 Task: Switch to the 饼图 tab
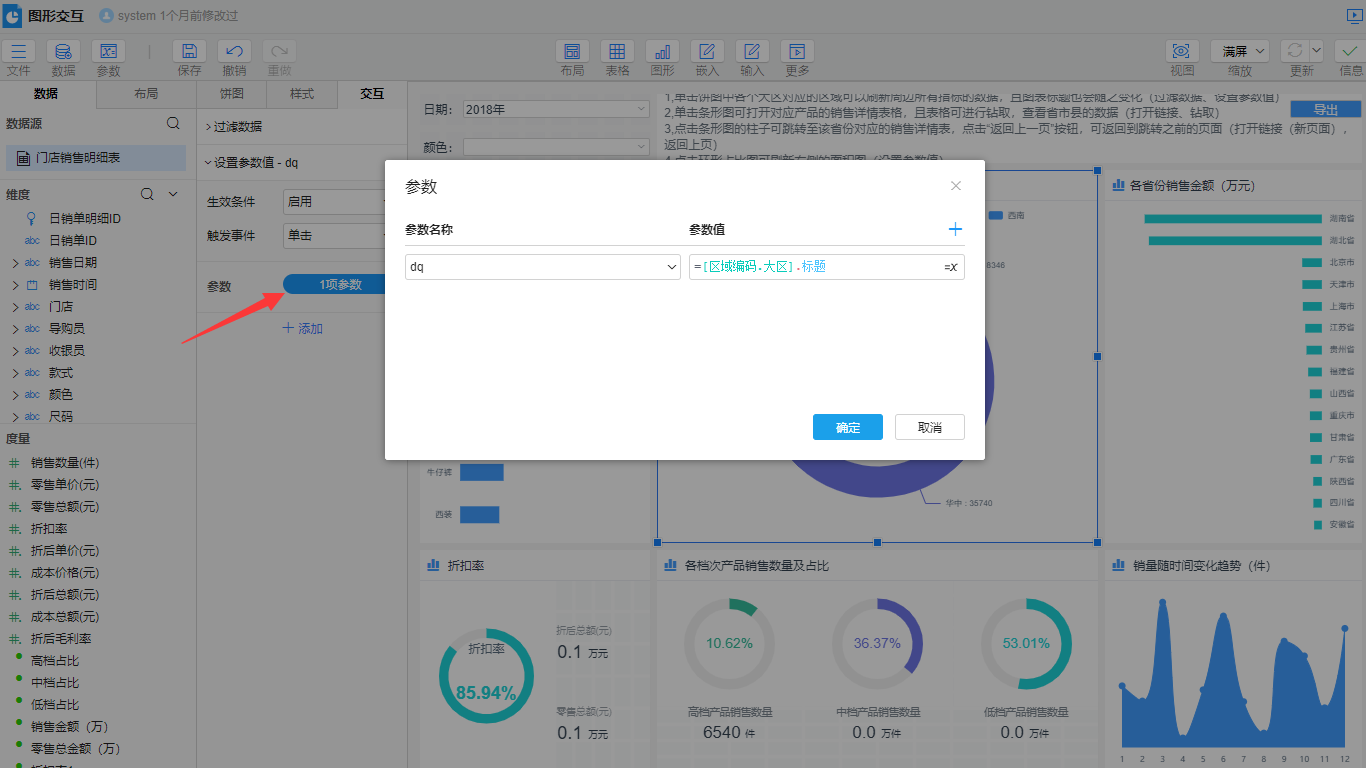pos(232,94)
